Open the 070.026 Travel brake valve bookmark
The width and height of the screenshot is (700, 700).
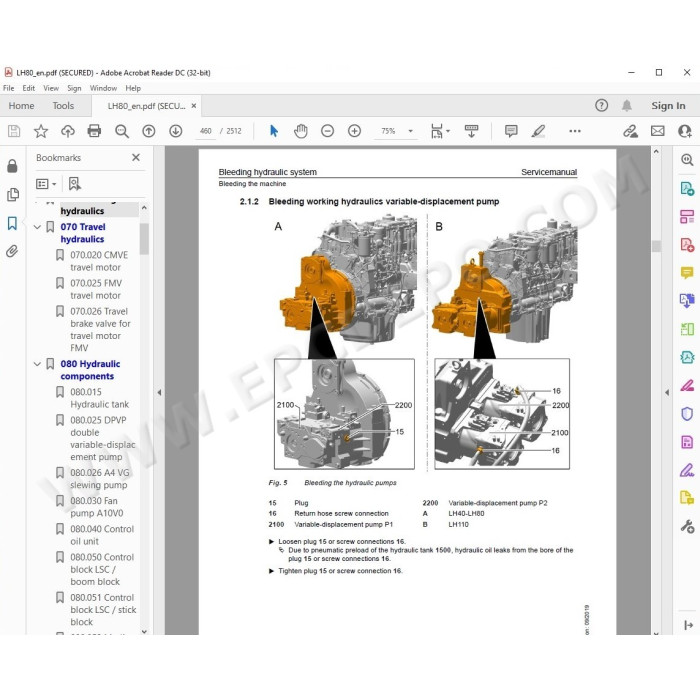(x=100, y=329)
